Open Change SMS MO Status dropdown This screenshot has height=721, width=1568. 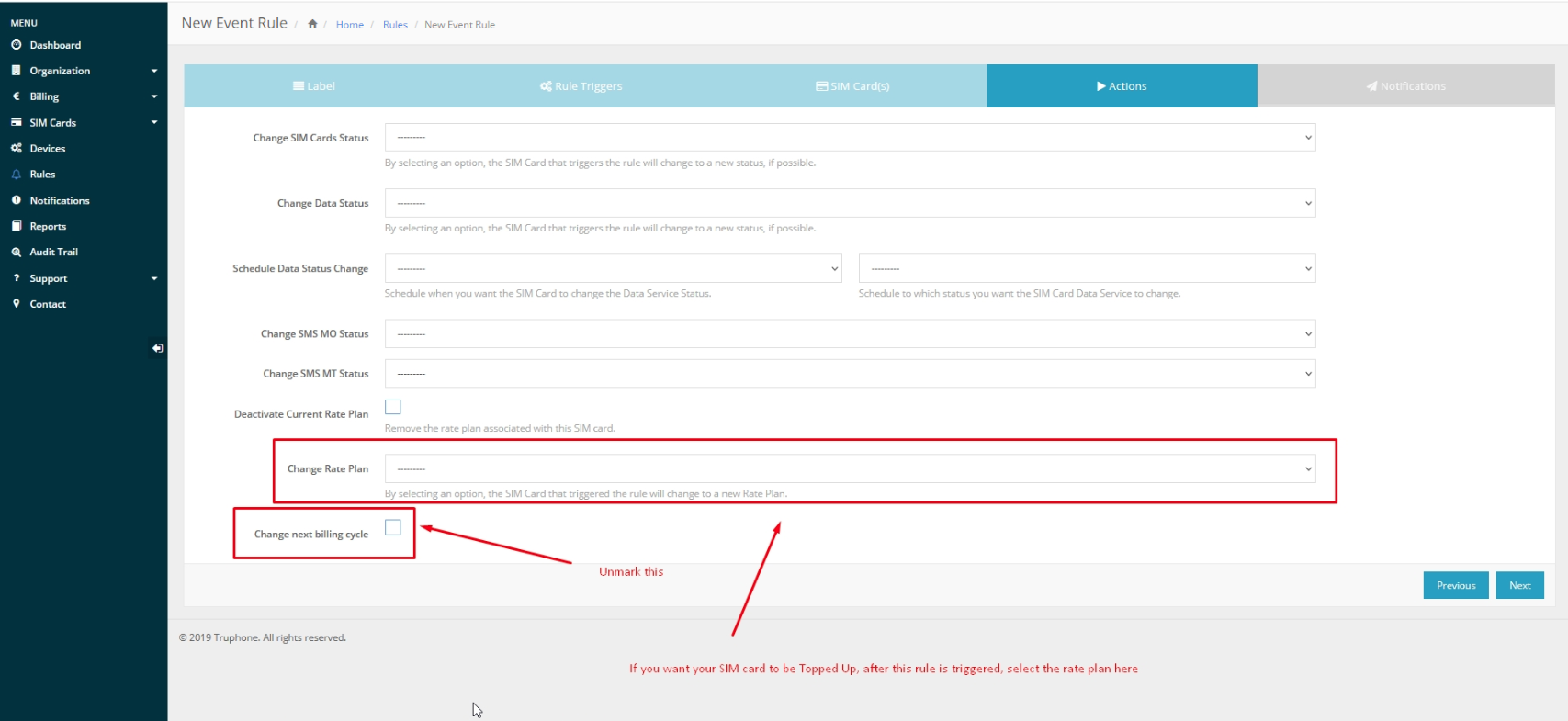pos(850,334)
